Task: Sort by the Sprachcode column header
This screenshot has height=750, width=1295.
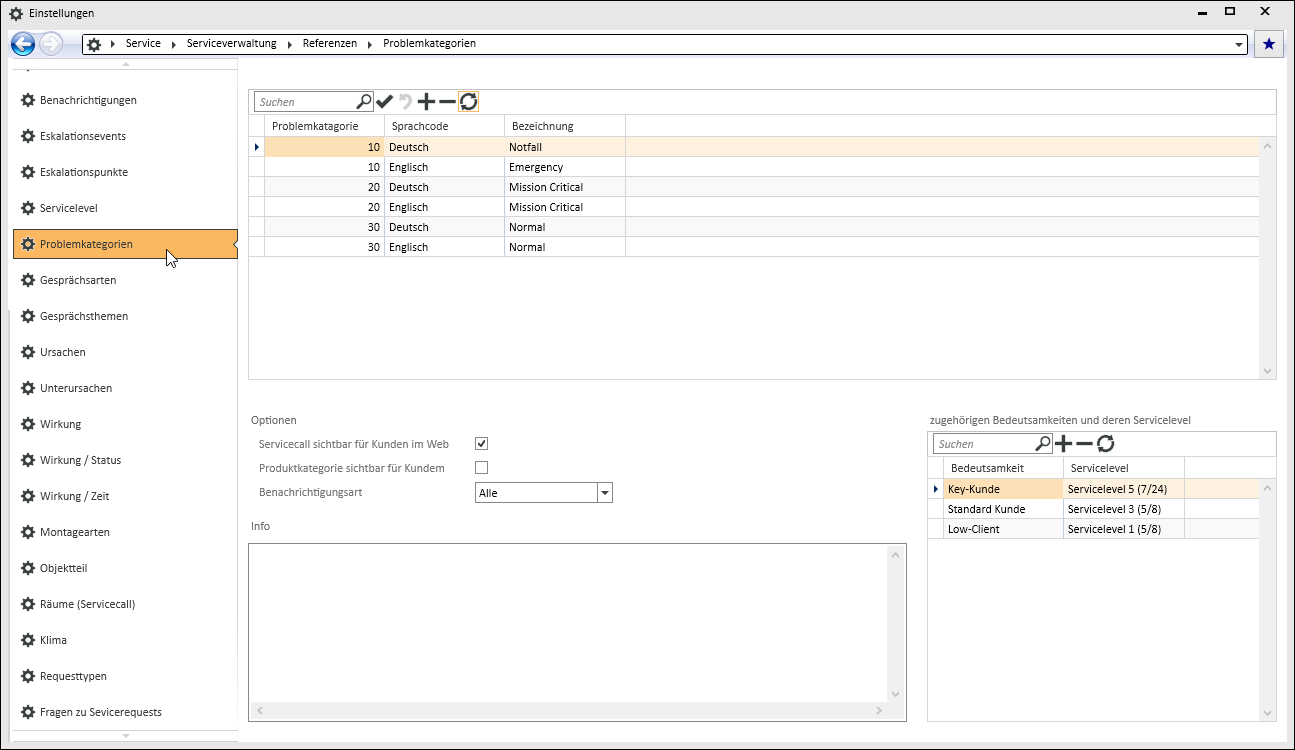Action: [x=445, y=126]
